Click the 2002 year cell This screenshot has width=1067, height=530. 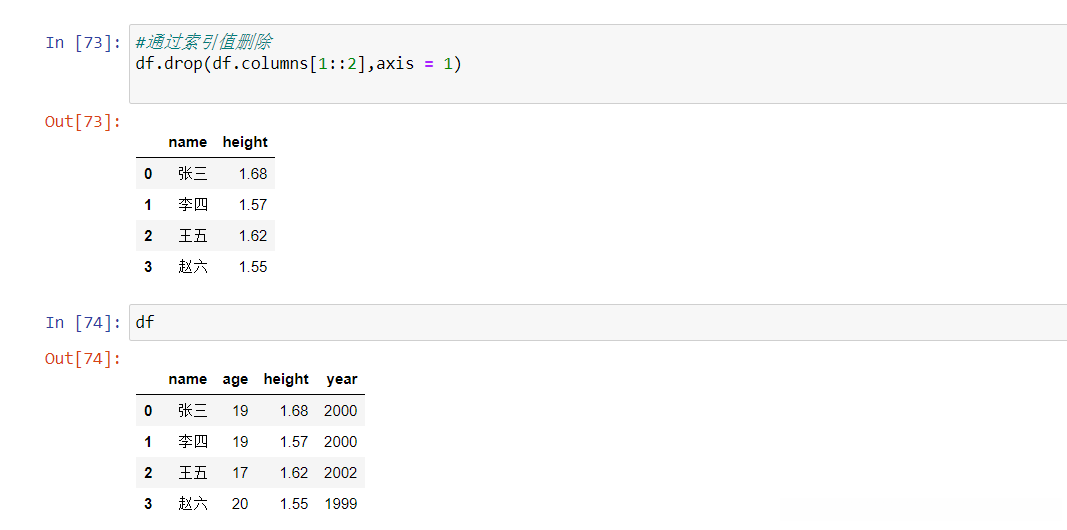point(340,472)
